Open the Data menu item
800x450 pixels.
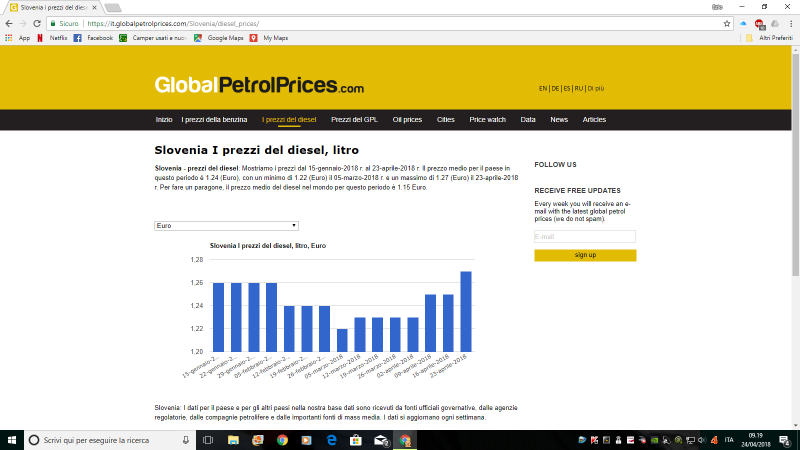[528, 119]
